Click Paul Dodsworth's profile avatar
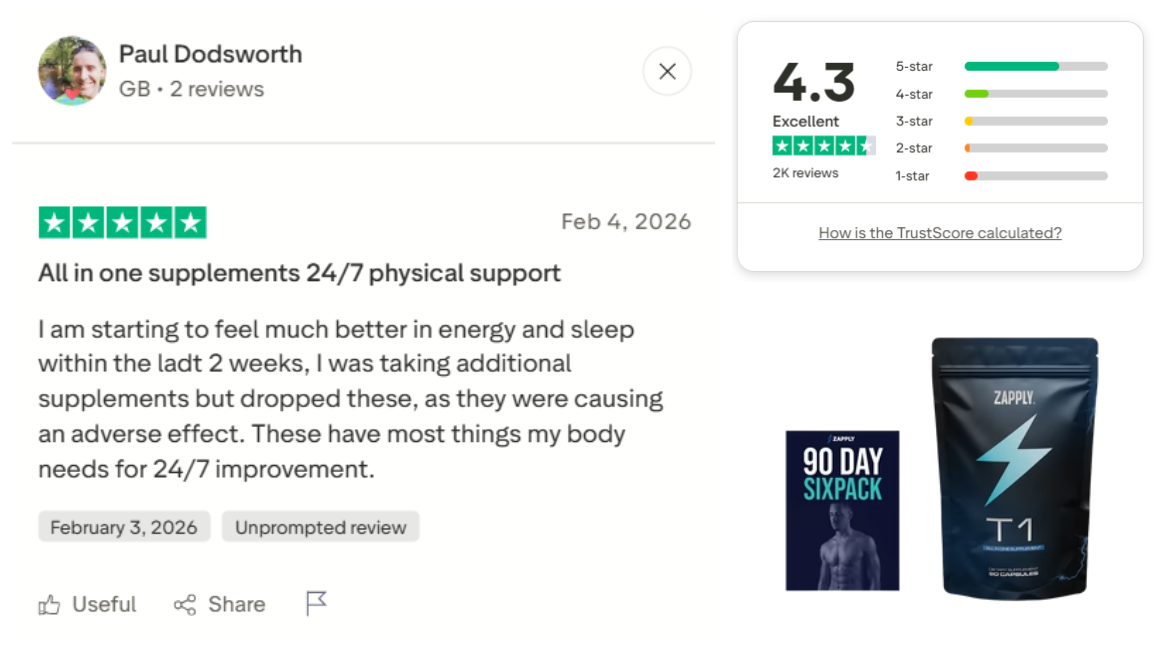This screenshot has width=1163, height=649. click(x=72, y=72)
